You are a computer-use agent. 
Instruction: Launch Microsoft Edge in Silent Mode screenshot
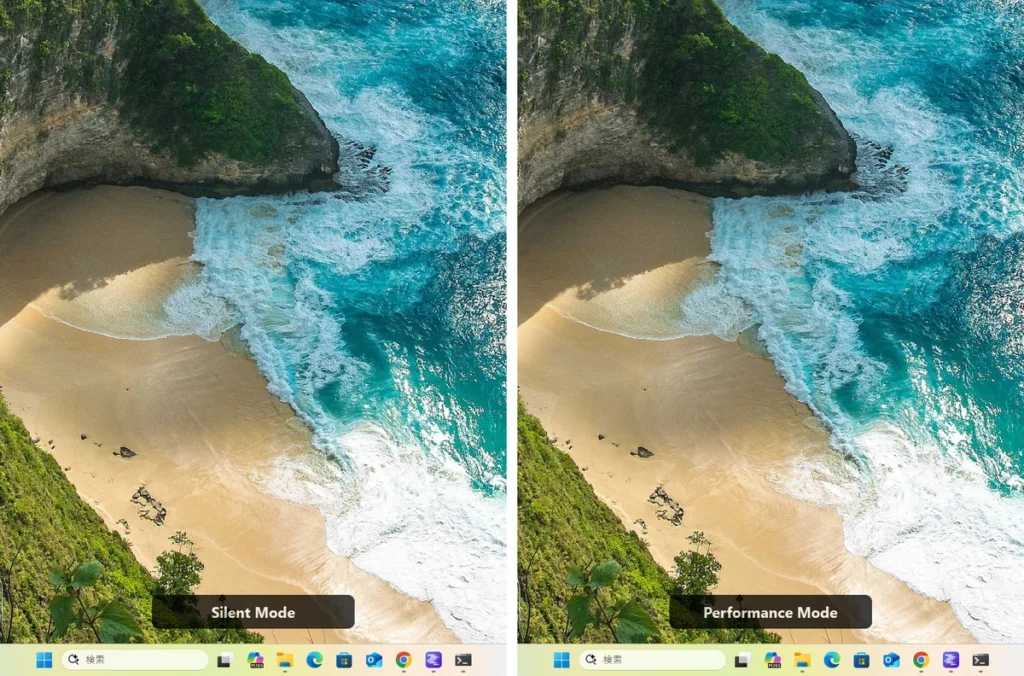click(315, 660)
